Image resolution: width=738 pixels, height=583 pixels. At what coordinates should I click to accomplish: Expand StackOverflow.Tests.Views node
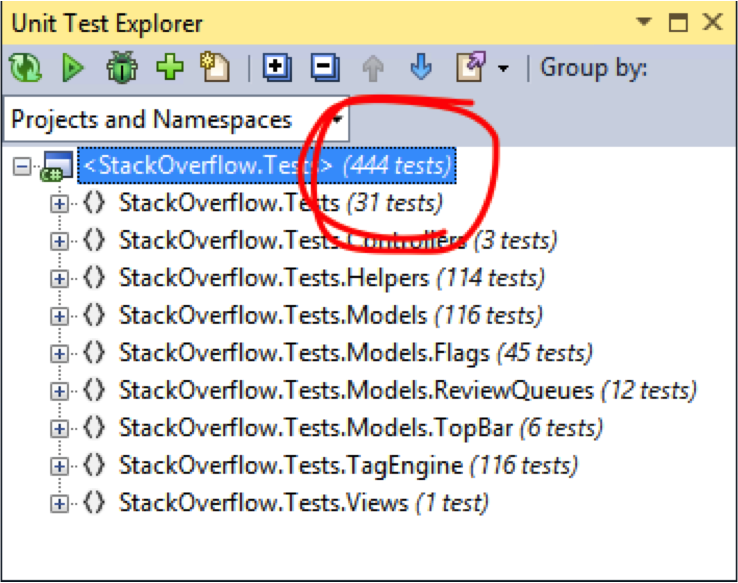[x=59, y=504]
